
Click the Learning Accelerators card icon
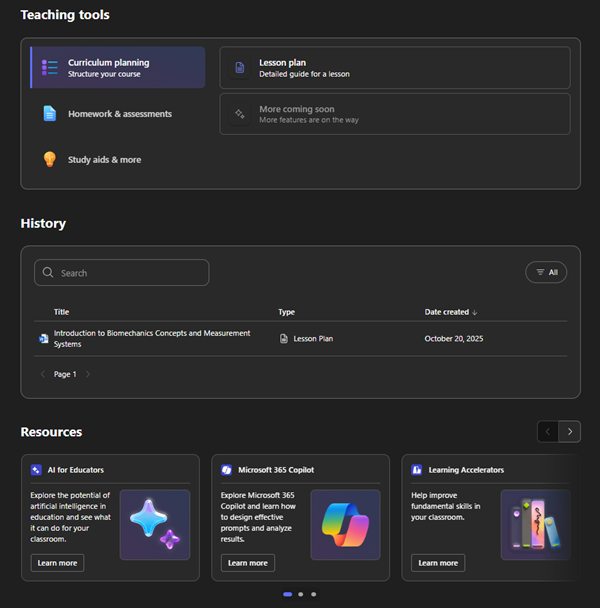click(x=417, y=470)
